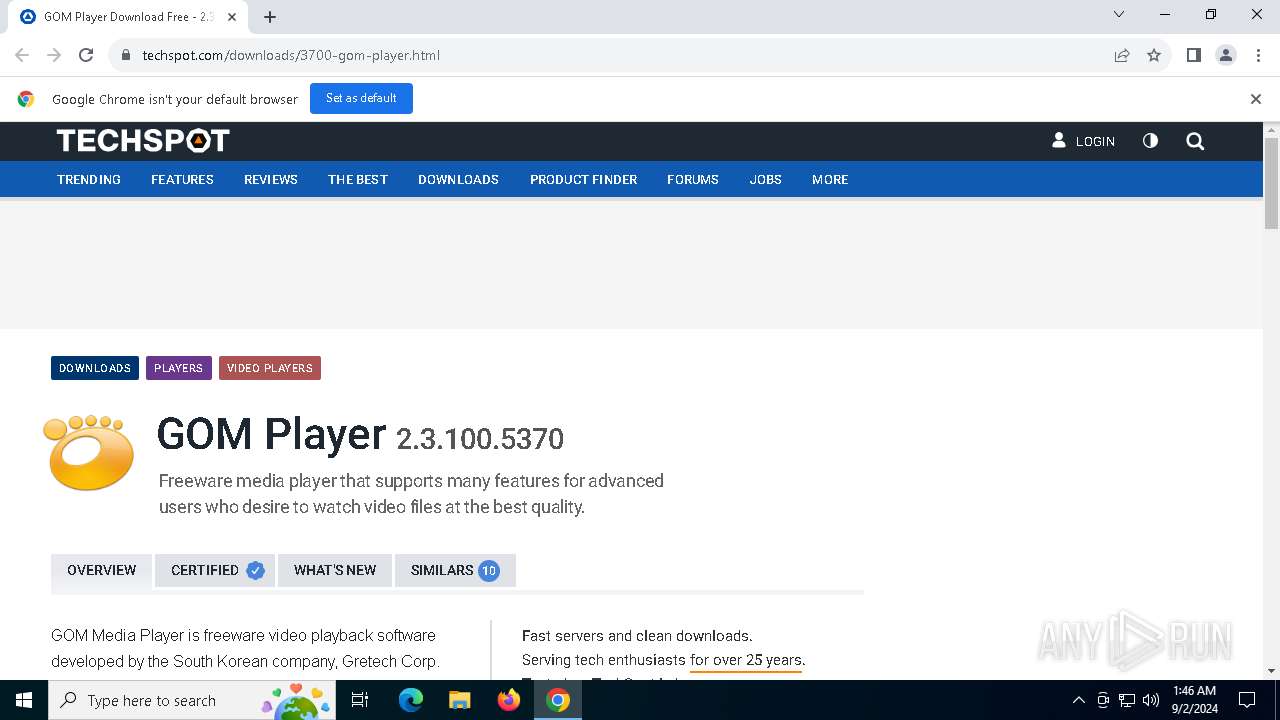Click the Similars count badge 10

click(x=488, y=570)
